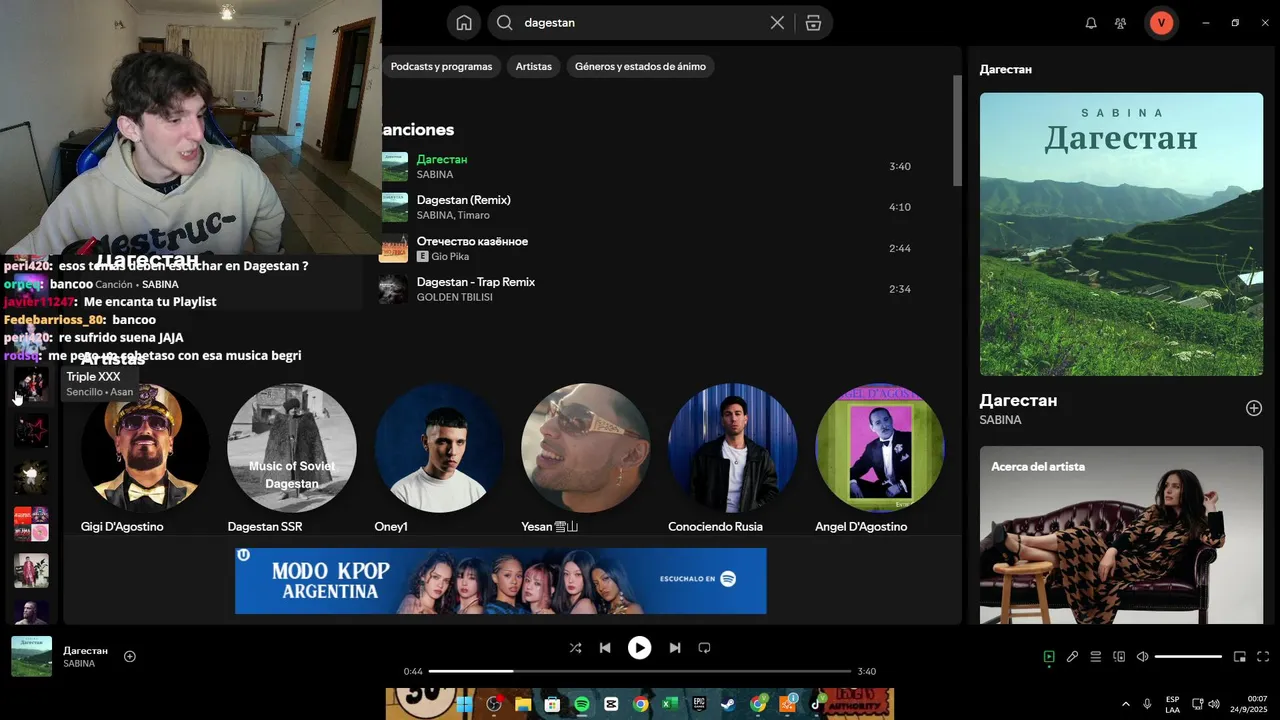Open the user profile avatar V

coord(1161,23)
